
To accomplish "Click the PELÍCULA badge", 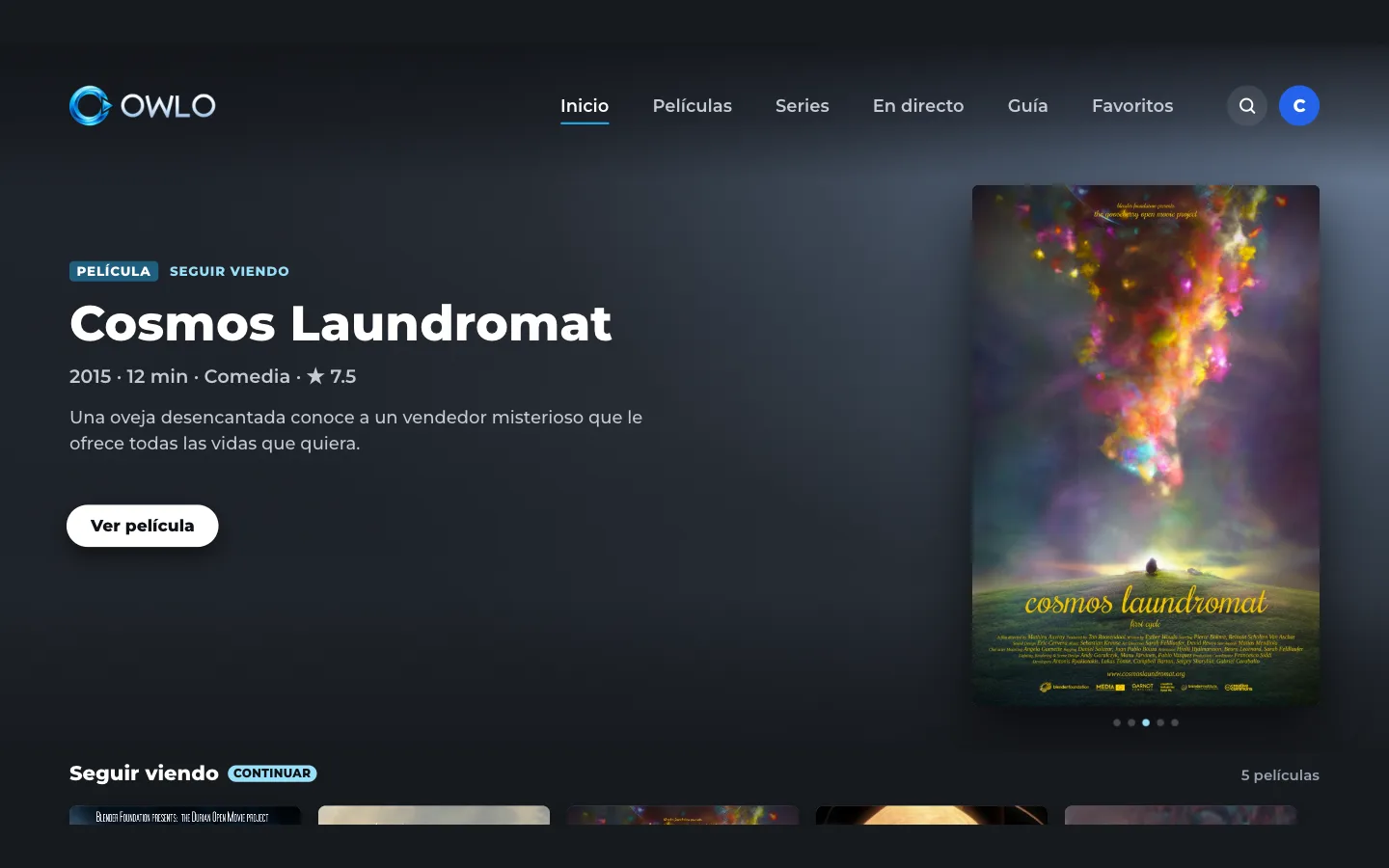I will pyautogui.click(x=114, y=271).
